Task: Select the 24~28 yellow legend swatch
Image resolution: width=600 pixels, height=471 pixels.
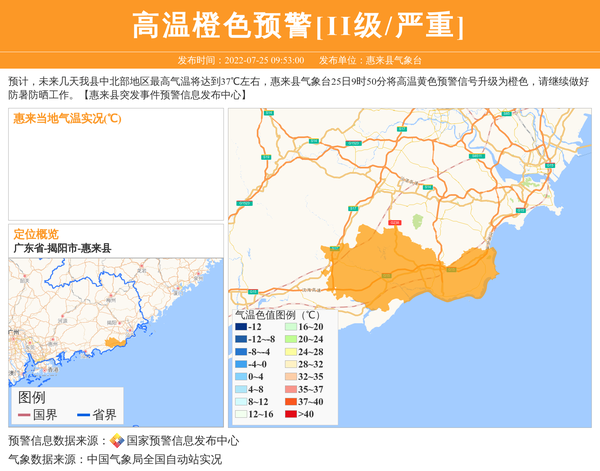Action: (290, 352)
